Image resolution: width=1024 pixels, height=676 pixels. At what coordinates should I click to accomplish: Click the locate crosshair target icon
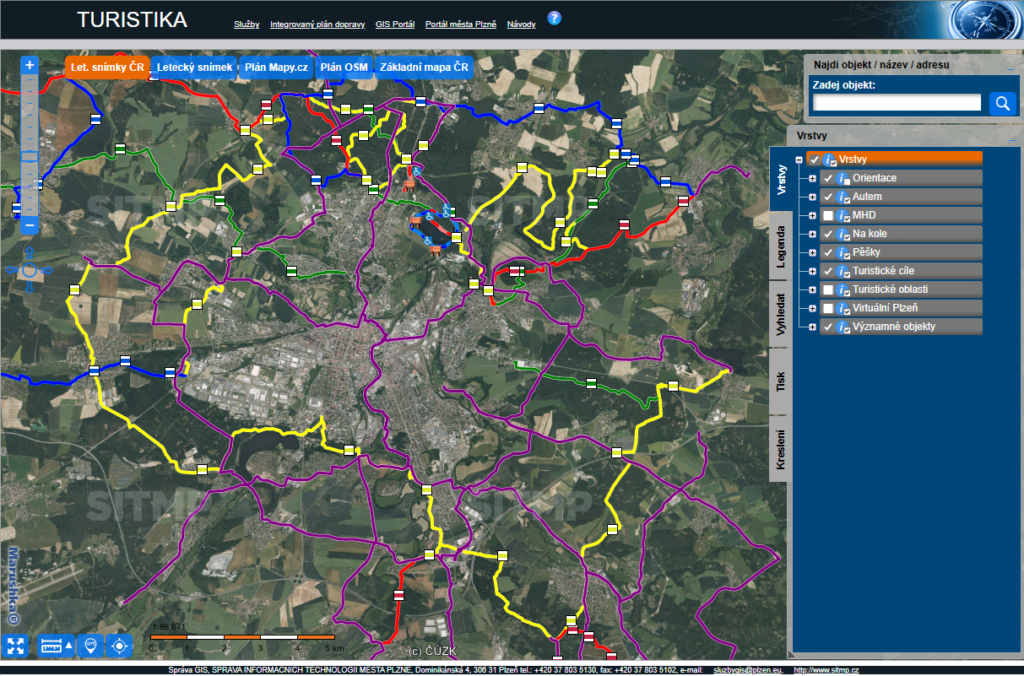pyautogui.click(x=119, y=646)
